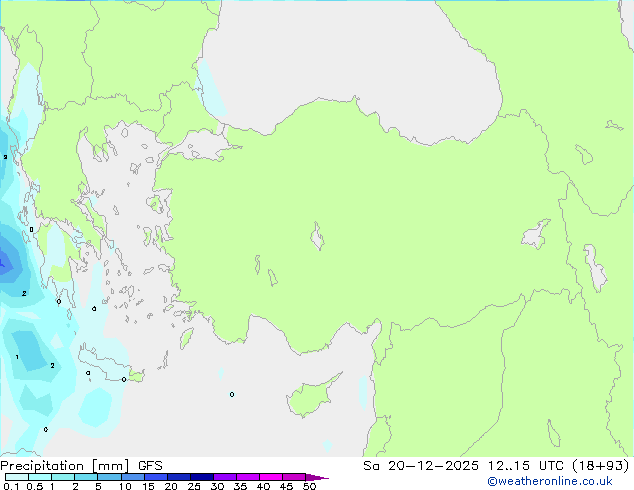Click the legend label '20'
This screenshot has height=490, width=634.
pyautogui.click(x=171, y=486)
